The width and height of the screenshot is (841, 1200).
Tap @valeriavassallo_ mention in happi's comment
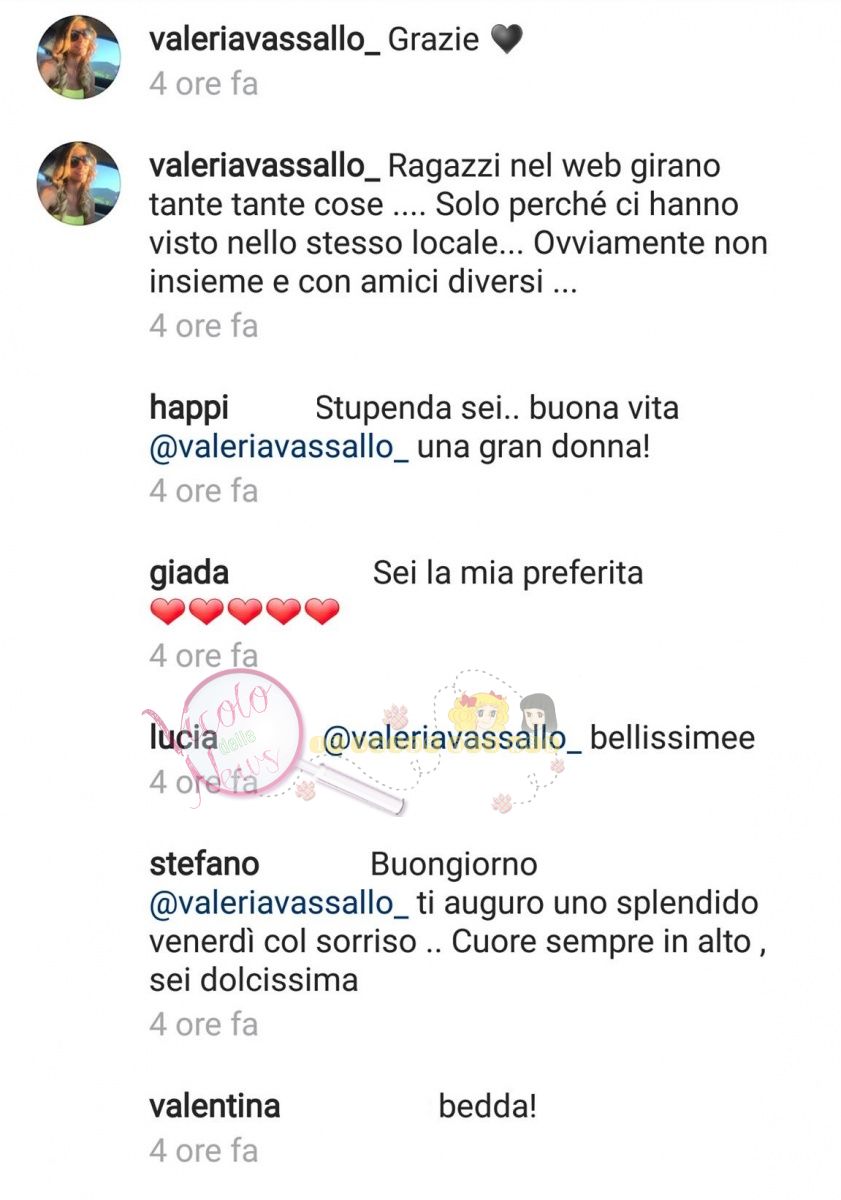click(x=278, y=449)
